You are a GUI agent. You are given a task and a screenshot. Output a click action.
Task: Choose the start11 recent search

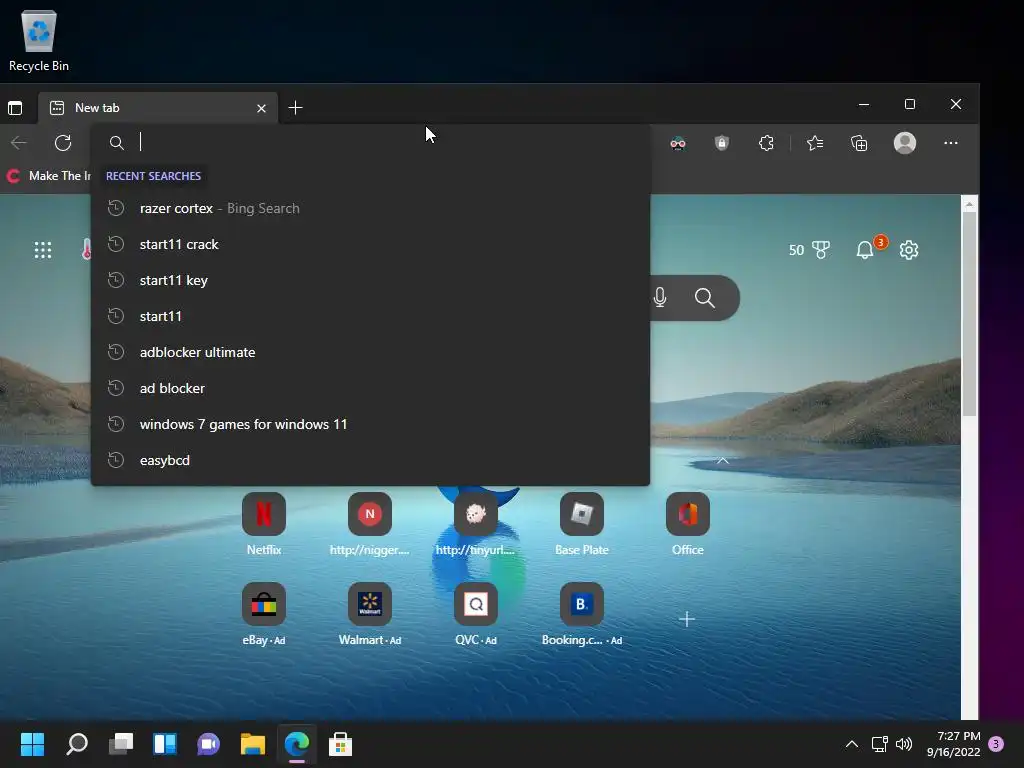(370, 316)
